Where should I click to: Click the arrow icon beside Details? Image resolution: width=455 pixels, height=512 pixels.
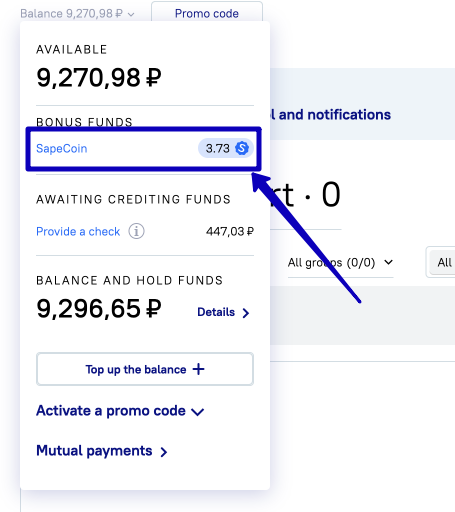[x=246, y=313]
